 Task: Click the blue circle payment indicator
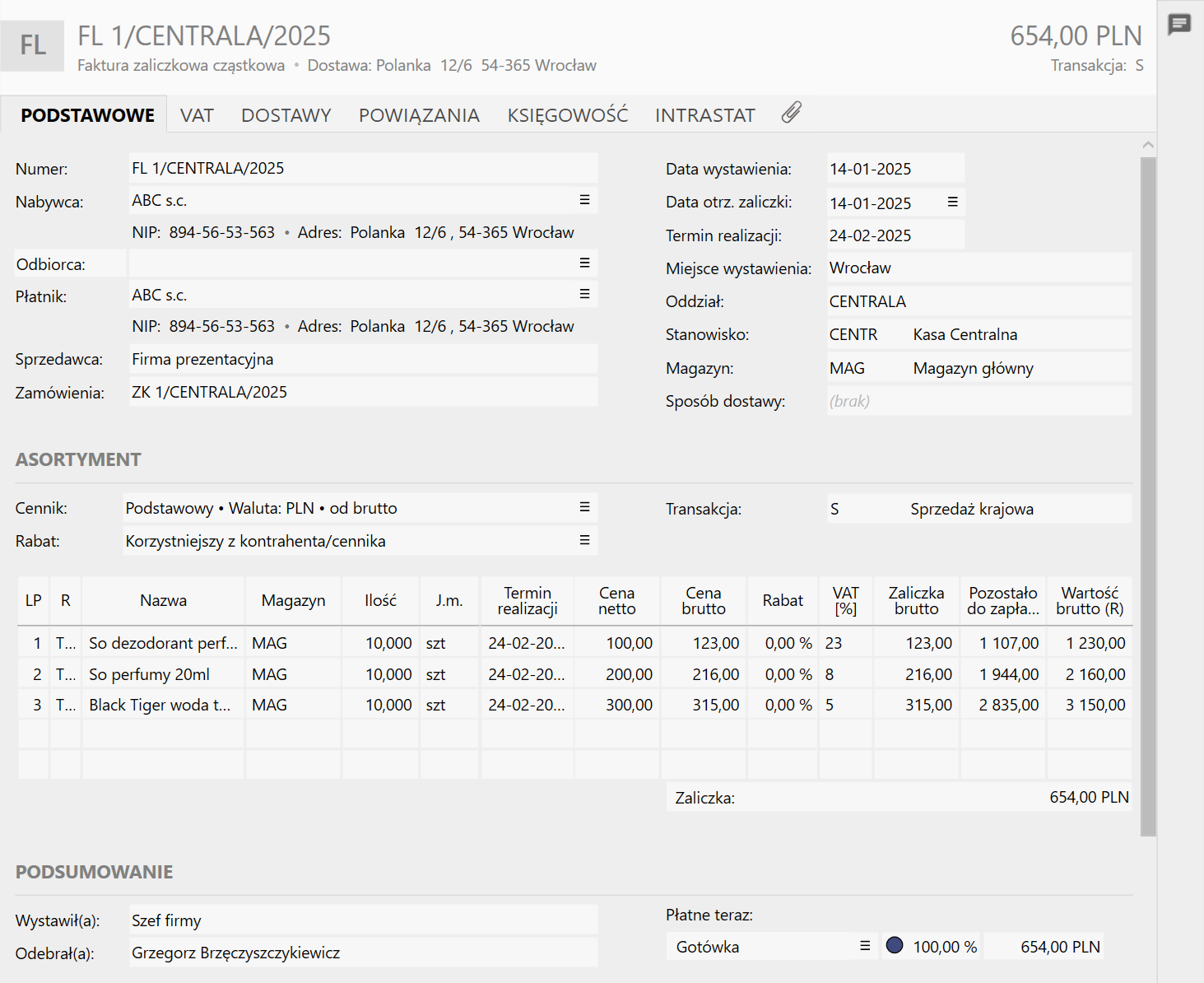(895, 946)
